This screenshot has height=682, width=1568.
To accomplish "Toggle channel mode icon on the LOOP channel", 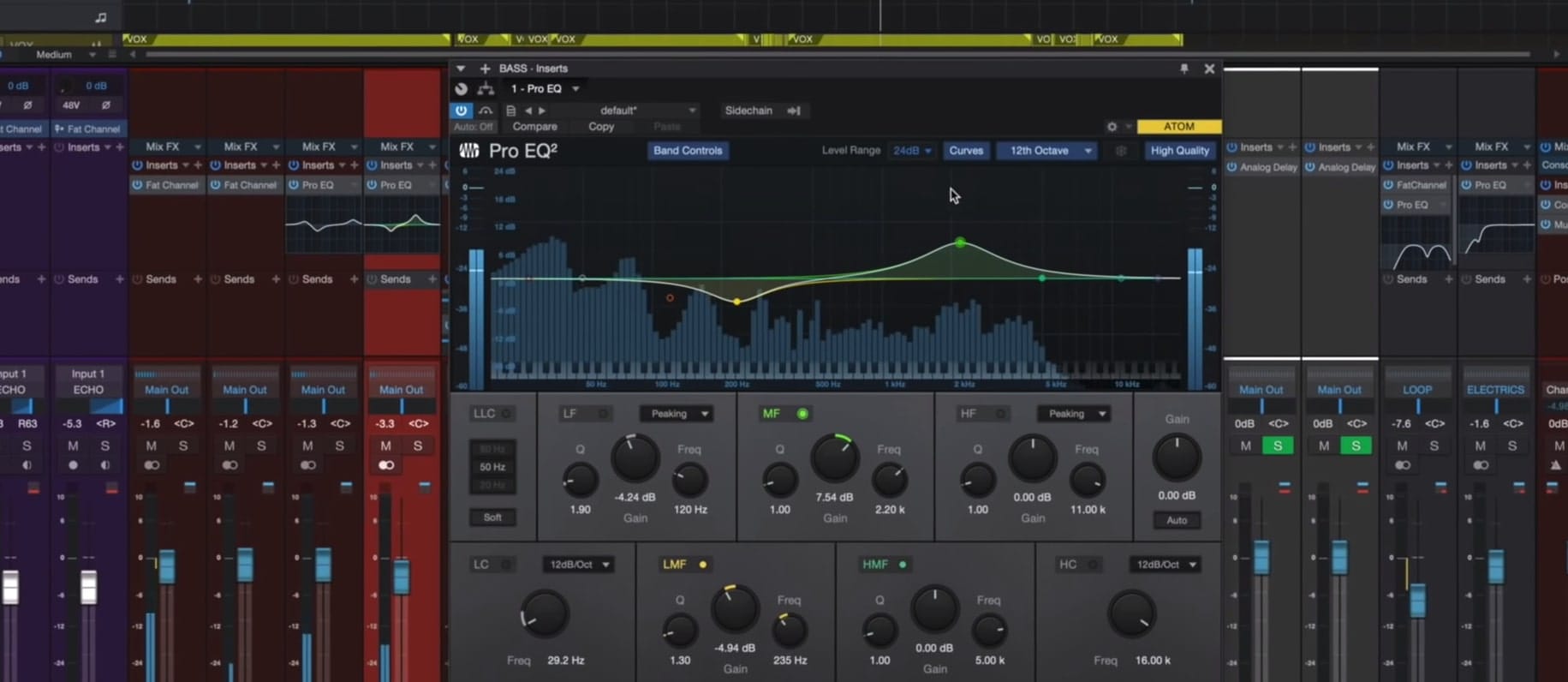I will [1402, 465].
